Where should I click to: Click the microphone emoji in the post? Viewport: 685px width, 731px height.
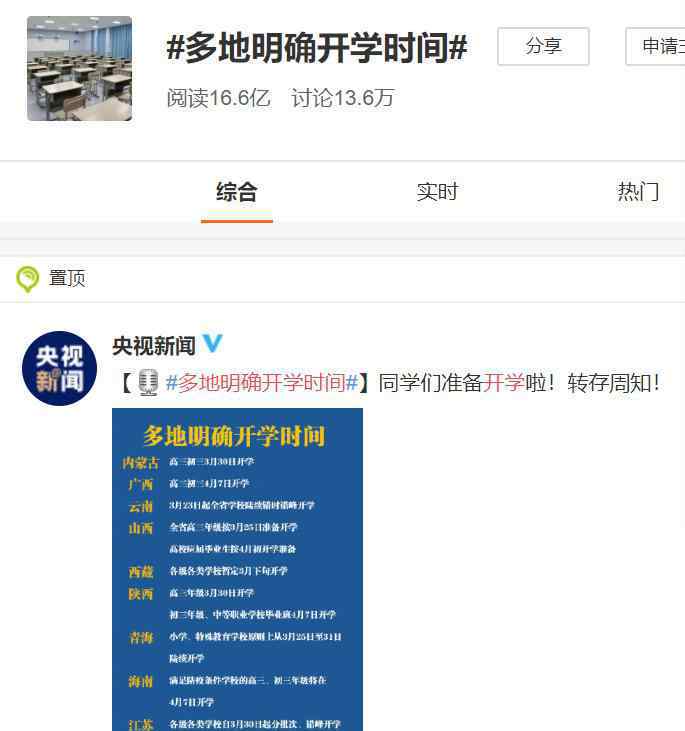click(x=149, y=383)
